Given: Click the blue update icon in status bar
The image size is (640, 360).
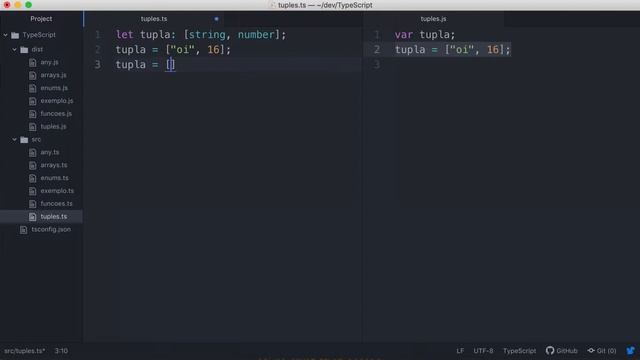Looking at the screenshot, I should (x=631, y=351).
